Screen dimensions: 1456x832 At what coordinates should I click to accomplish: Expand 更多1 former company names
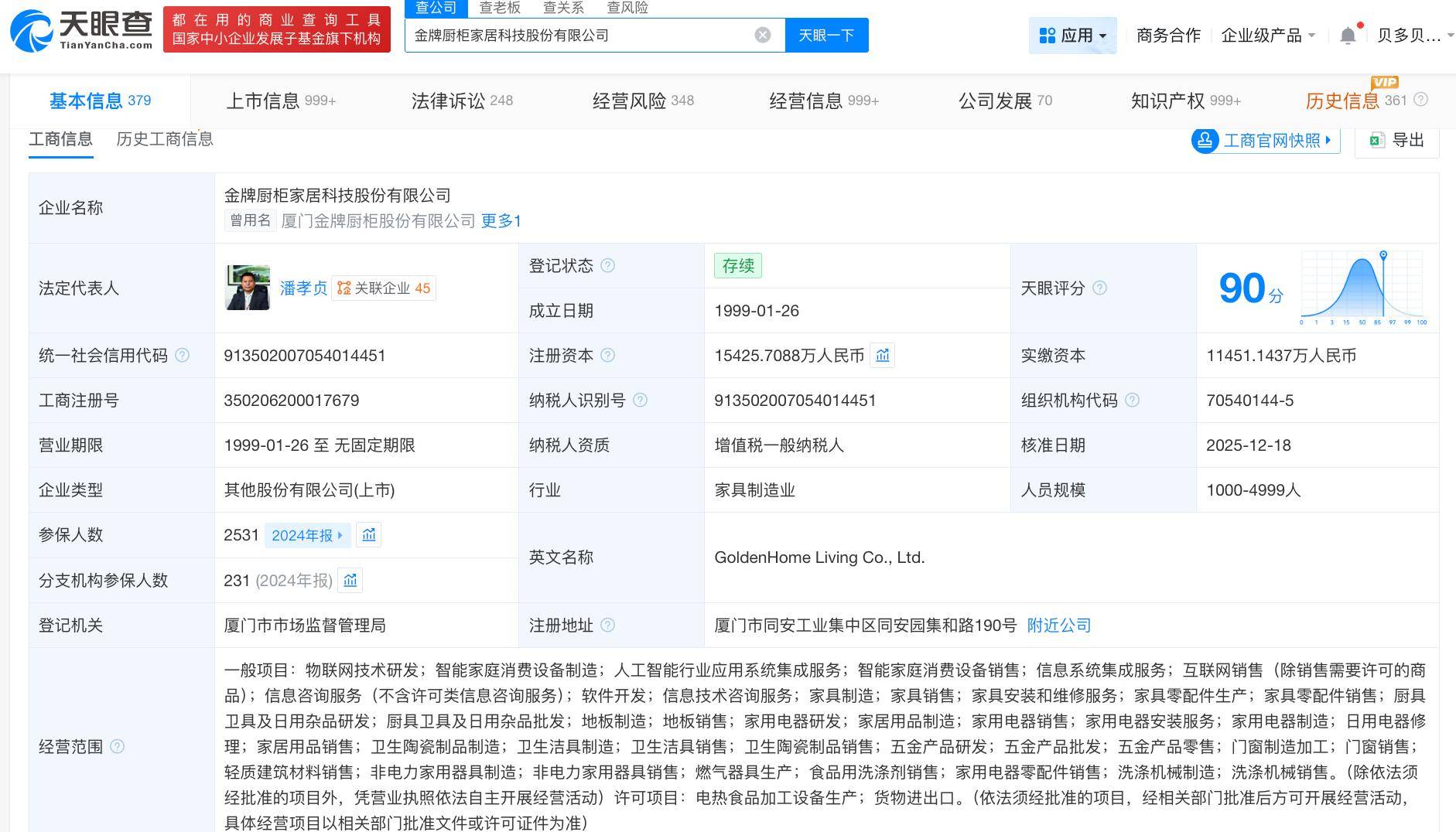click(x=501, y=221)
